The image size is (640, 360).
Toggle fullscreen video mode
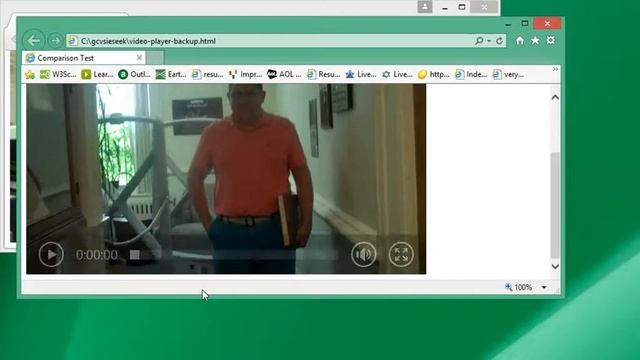(x=401, y=254)
